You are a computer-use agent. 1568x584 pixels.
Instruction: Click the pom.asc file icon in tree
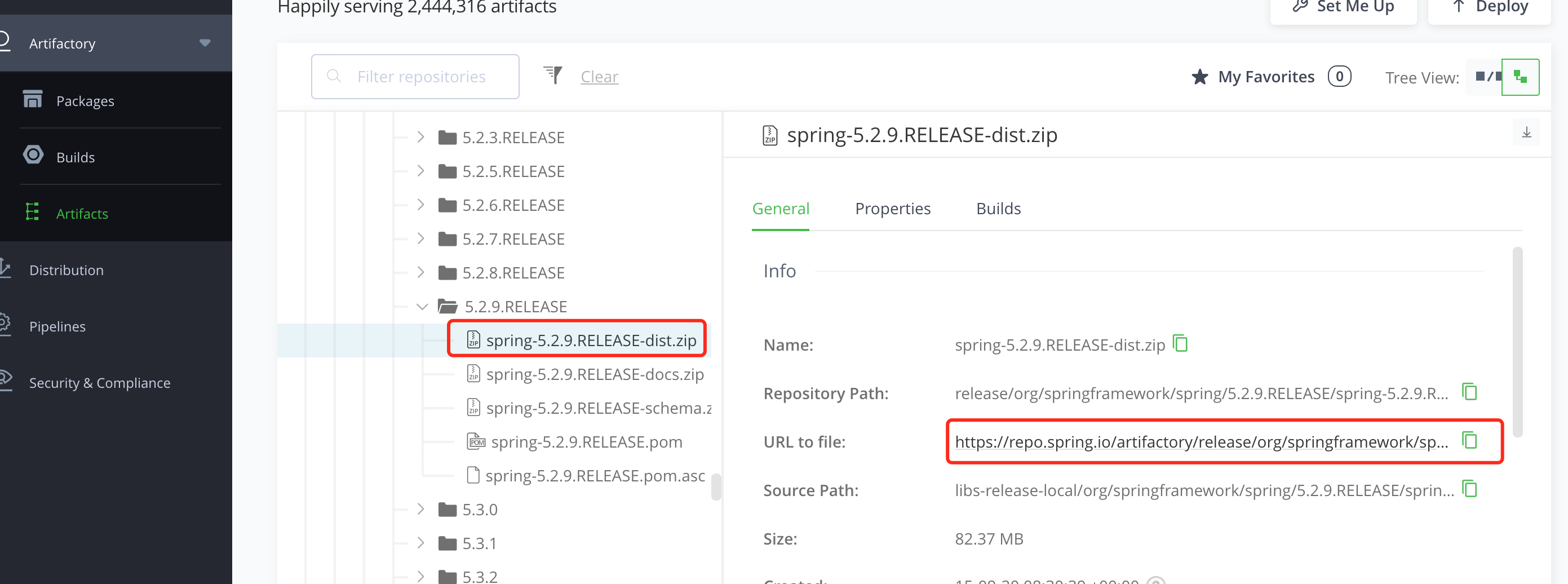click(473, 475)
